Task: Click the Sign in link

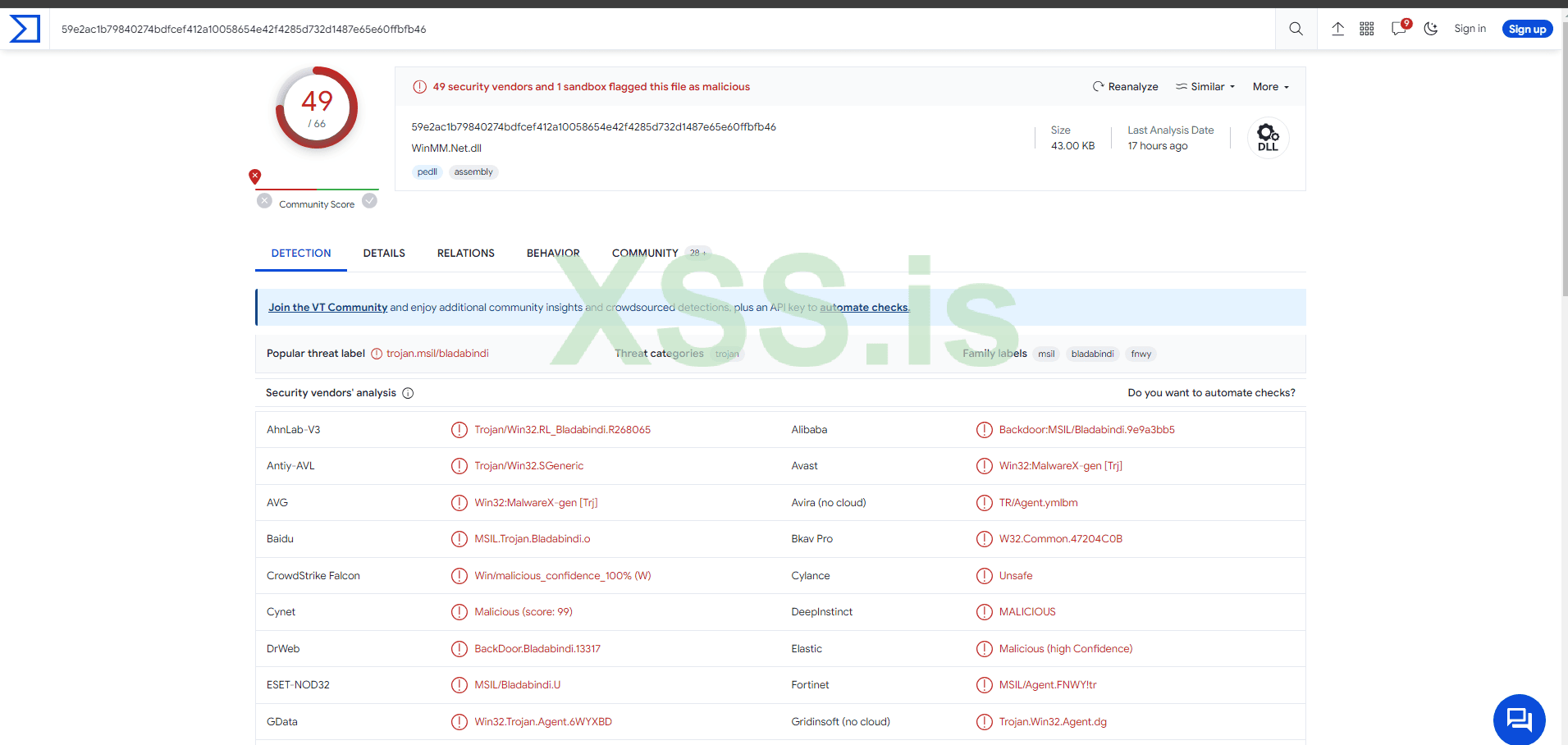Action: (1470, 29)
